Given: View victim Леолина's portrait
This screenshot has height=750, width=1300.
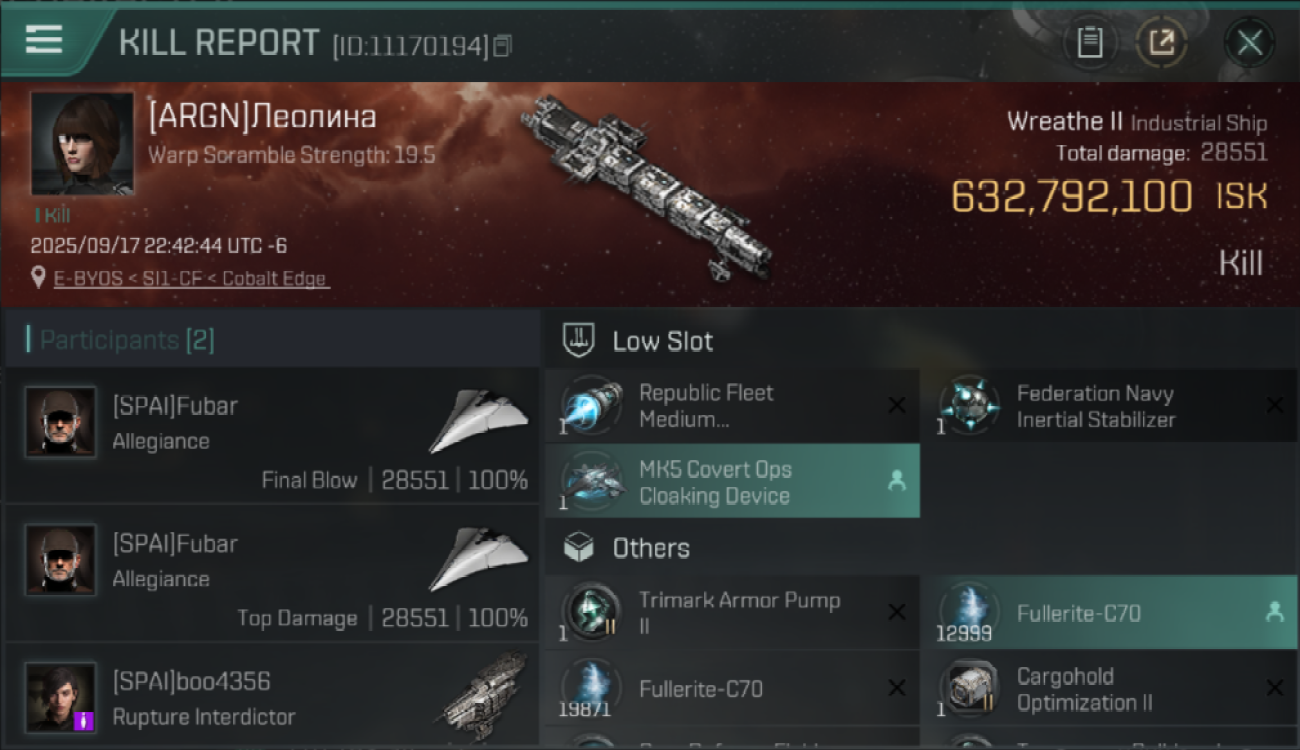Looking at the screenshot, I should click(82, 144).
